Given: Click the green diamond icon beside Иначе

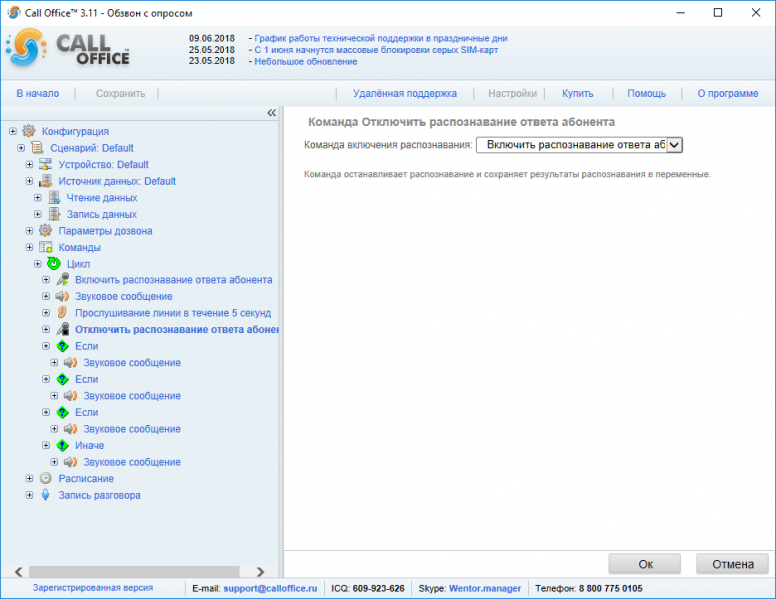Looking at the screenshot, I should point(62,445).
